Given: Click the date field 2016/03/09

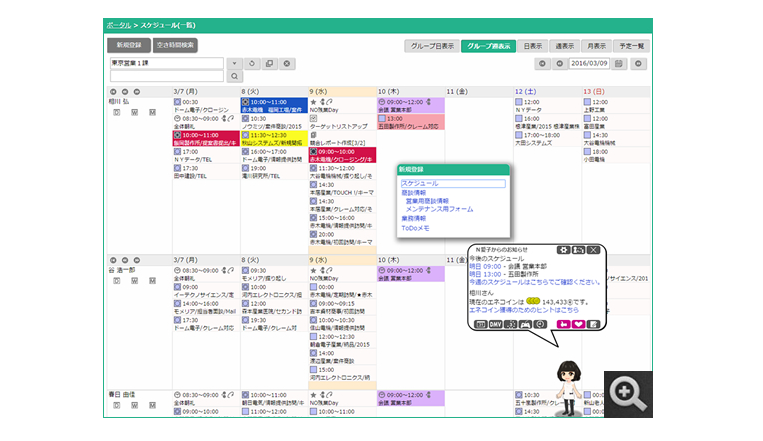Looking at the screenshot, I should tap(589, 63).
